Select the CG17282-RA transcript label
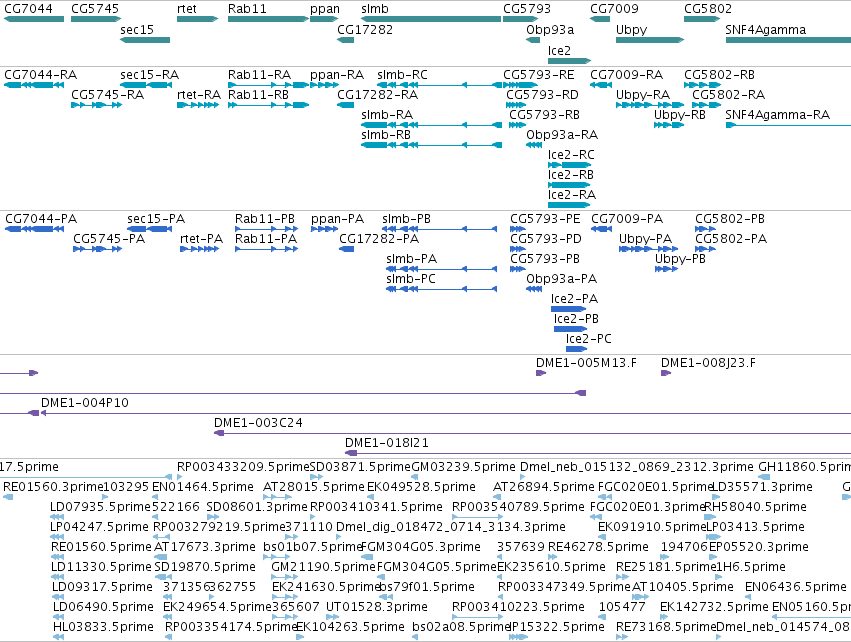Screen dimensions: 851x642 coord(377,94)
